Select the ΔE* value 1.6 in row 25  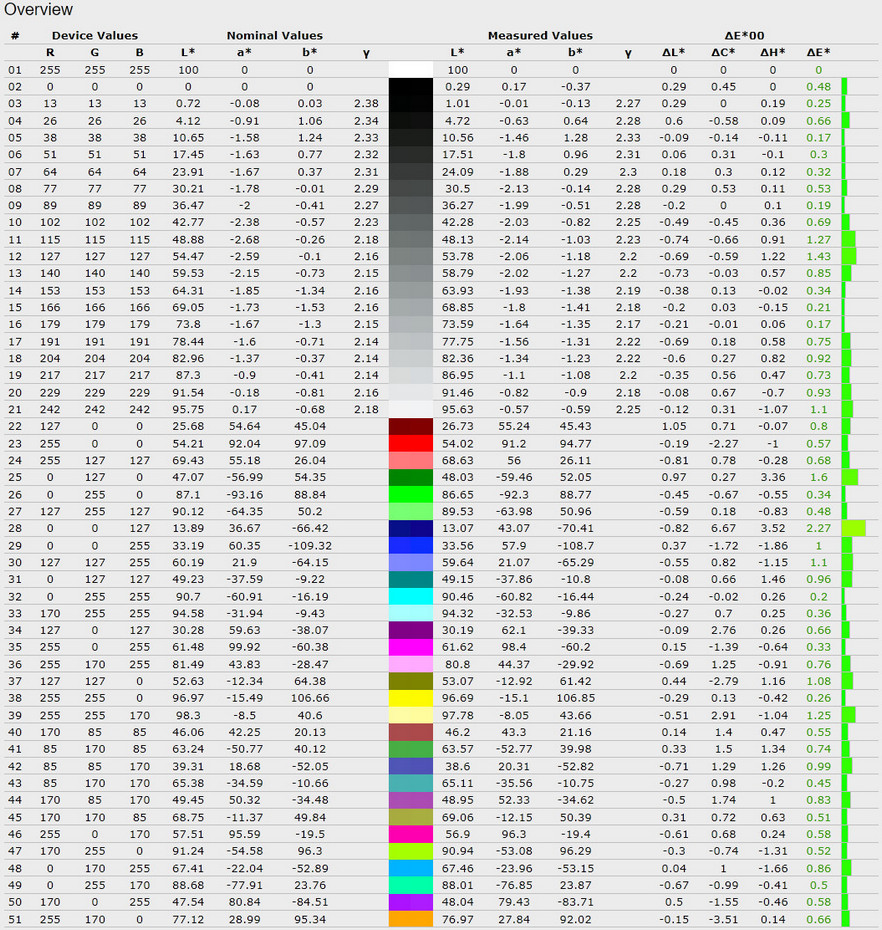tap(818, 477)
